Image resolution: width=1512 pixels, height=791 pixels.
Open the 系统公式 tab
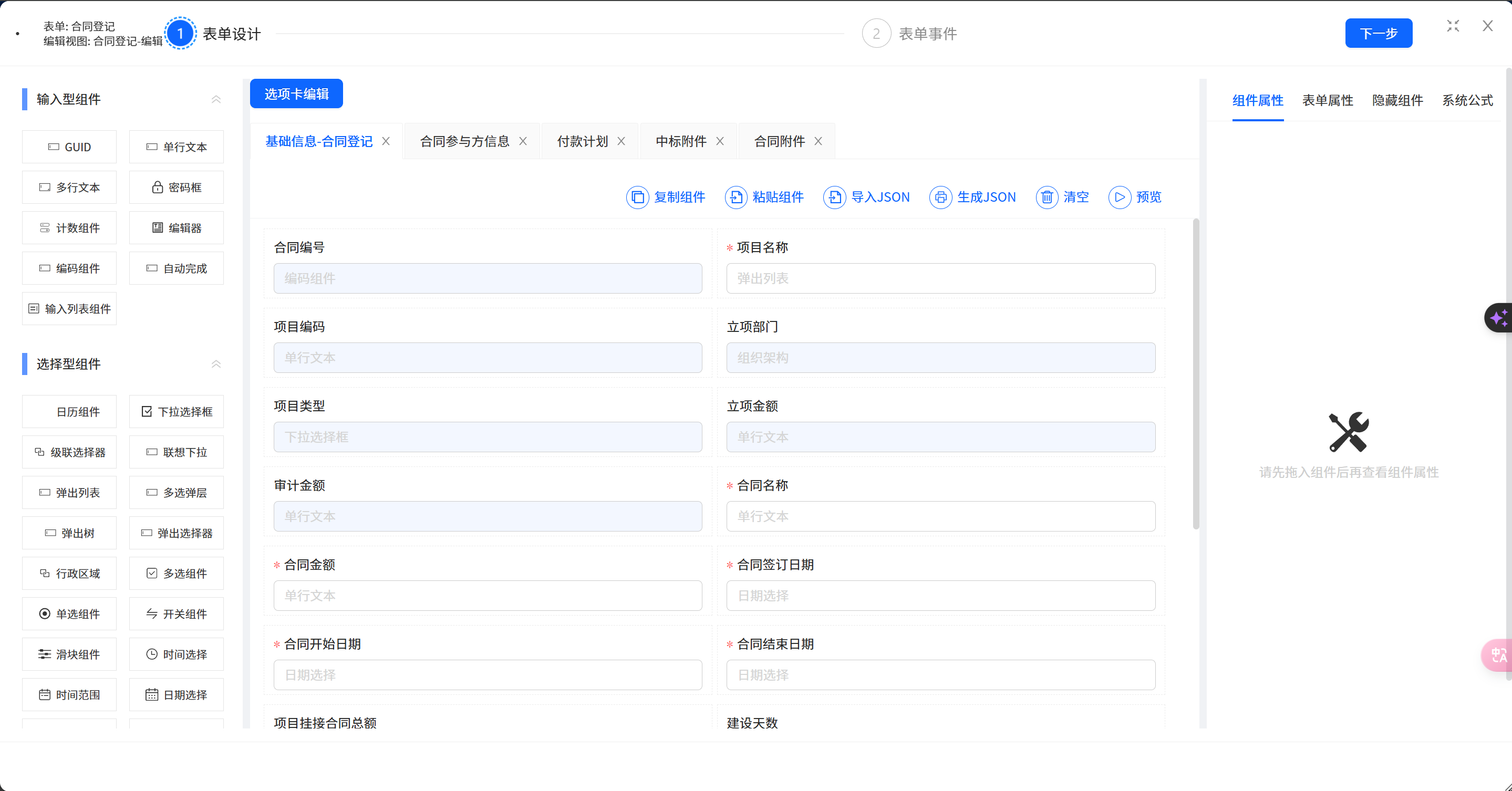point(1467,100)
